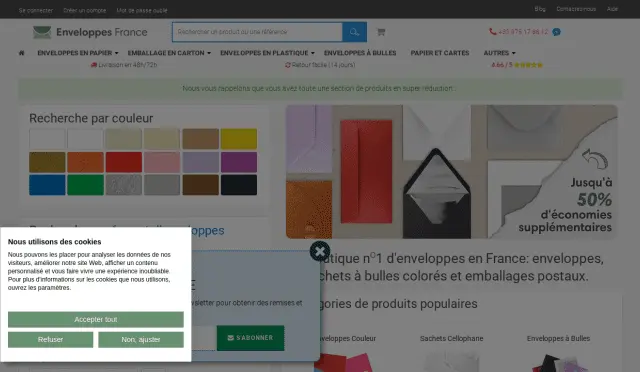Click the magnifier search button
Screen dimensions: 640x372
354,32
